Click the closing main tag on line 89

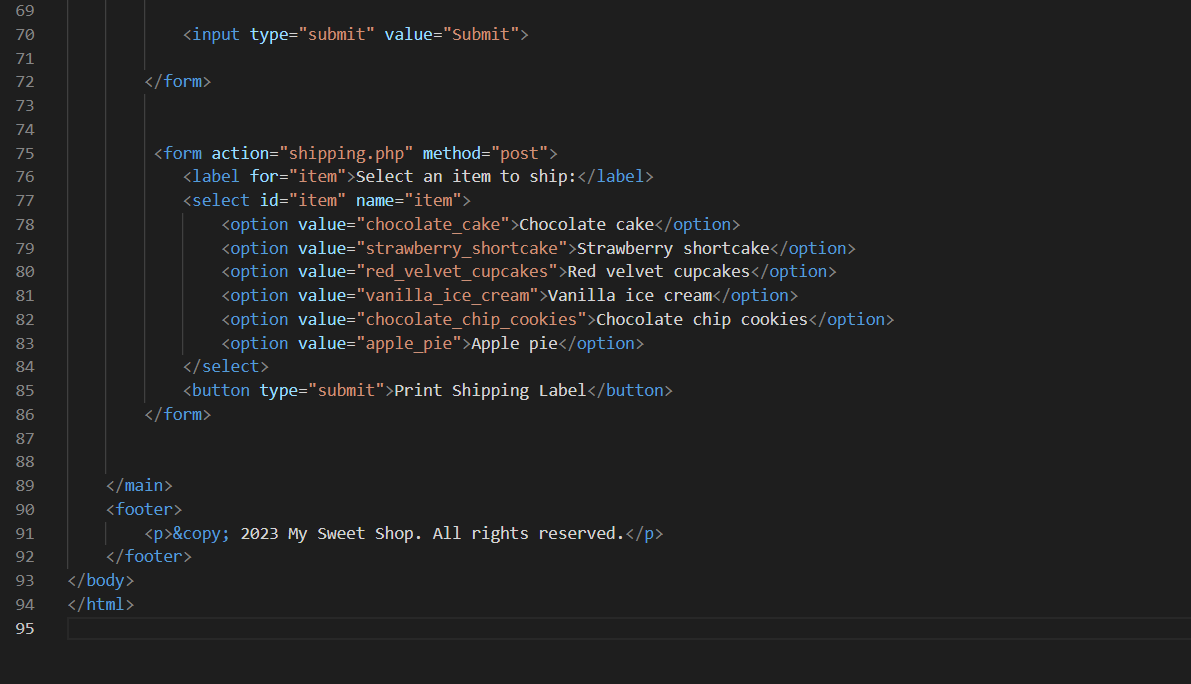pyautogui.click(x=138, y=484)
